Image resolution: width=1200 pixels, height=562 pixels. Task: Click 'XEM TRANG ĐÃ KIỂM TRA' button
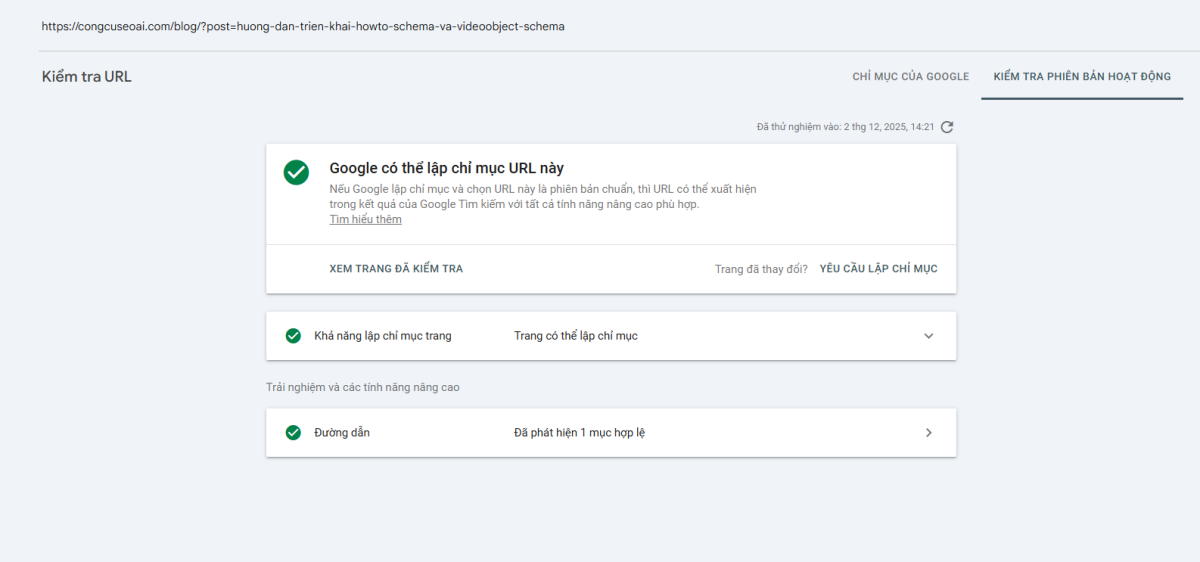pyautogui.click(x=396, y=269)
